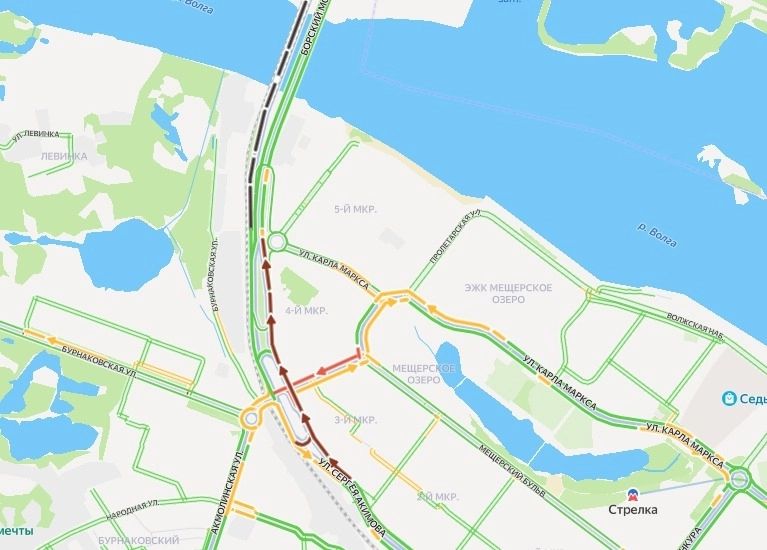Click the orange traffic arrow on Бурнаковская ул.
This screenshot has height=550, width=767.
point(51,339)
